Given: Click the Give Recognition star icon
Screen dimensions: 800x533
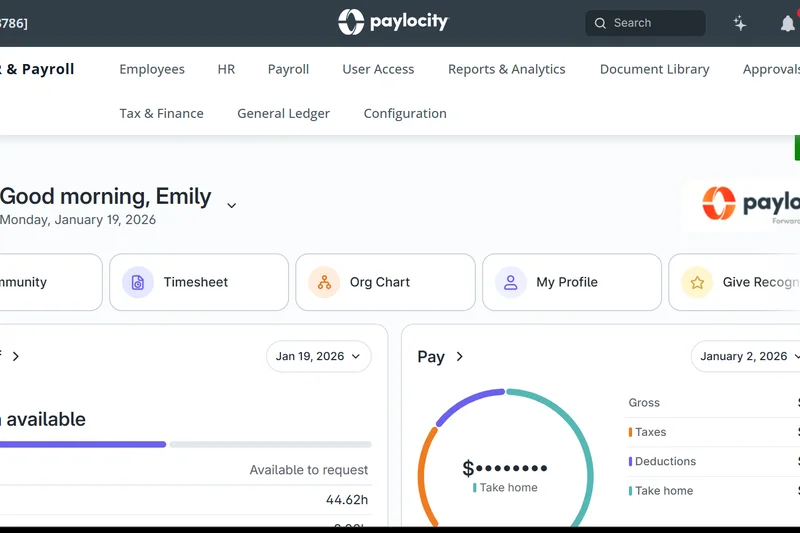Looking at the screenshot, I should click(697, 282).
